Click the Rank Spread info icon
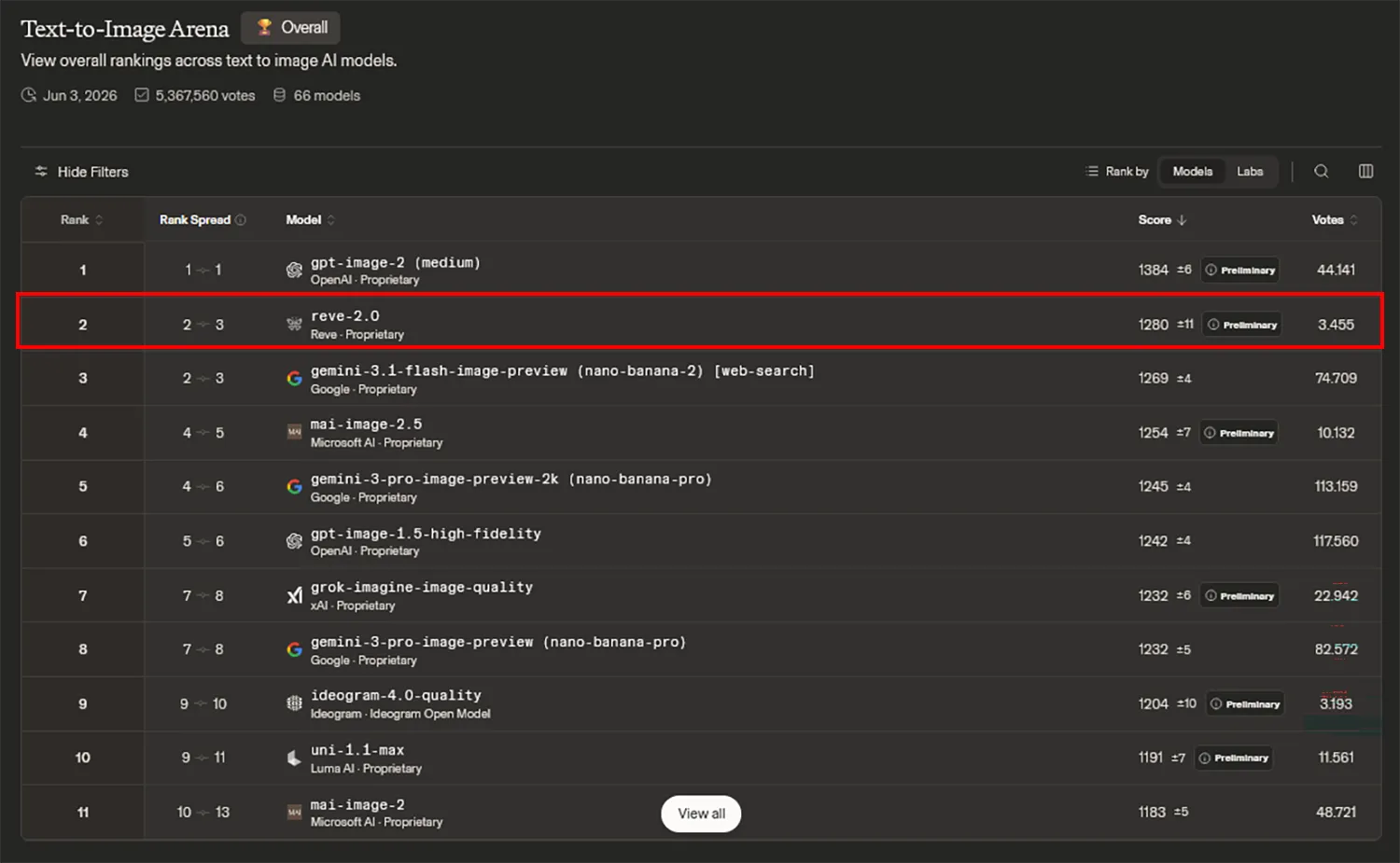1400x863 pixels. click(241, 220)
